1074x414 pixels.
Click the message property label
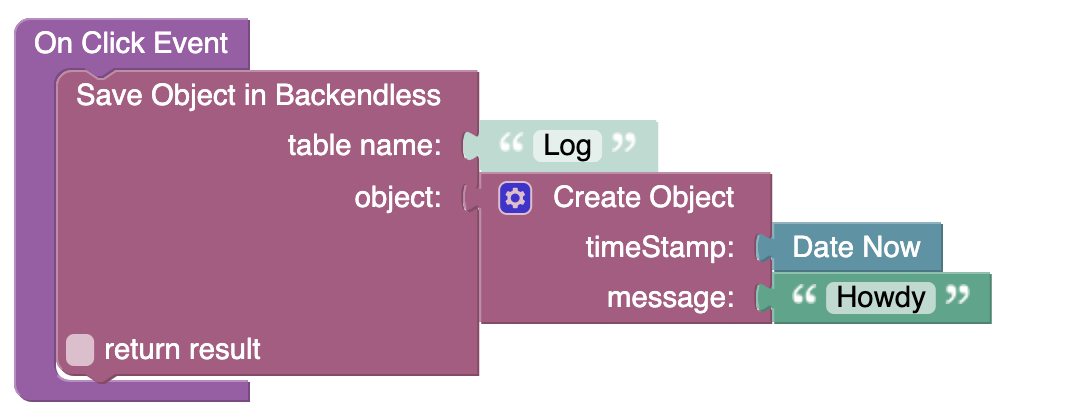(670, 297)
